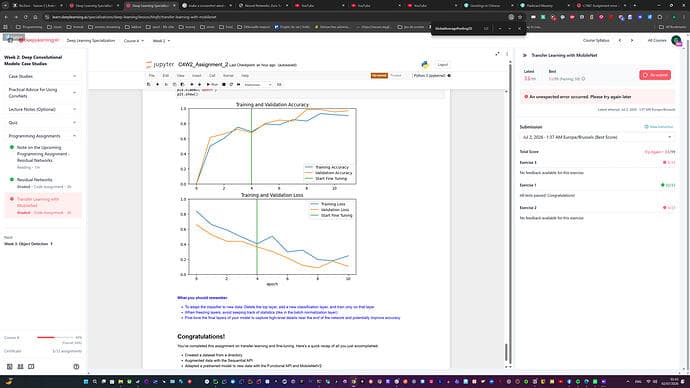The width and height of the screenshot is (690, 388).
Task: Open the Cell menu in Jupyter
Action: point(212,76)
